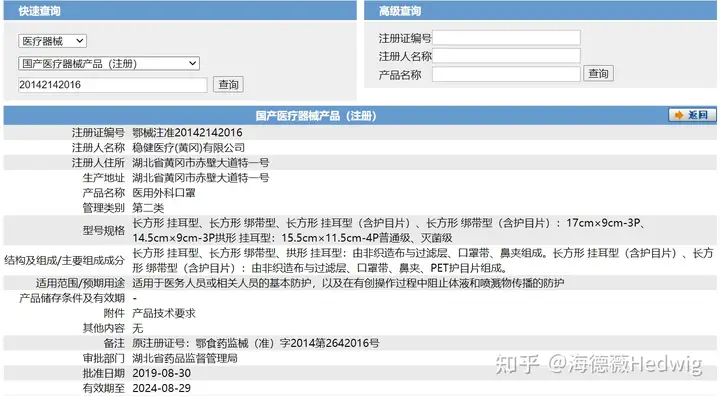Click the 管理类别 row label
This screenshot has height=396, width=720.
coord(103,208)
